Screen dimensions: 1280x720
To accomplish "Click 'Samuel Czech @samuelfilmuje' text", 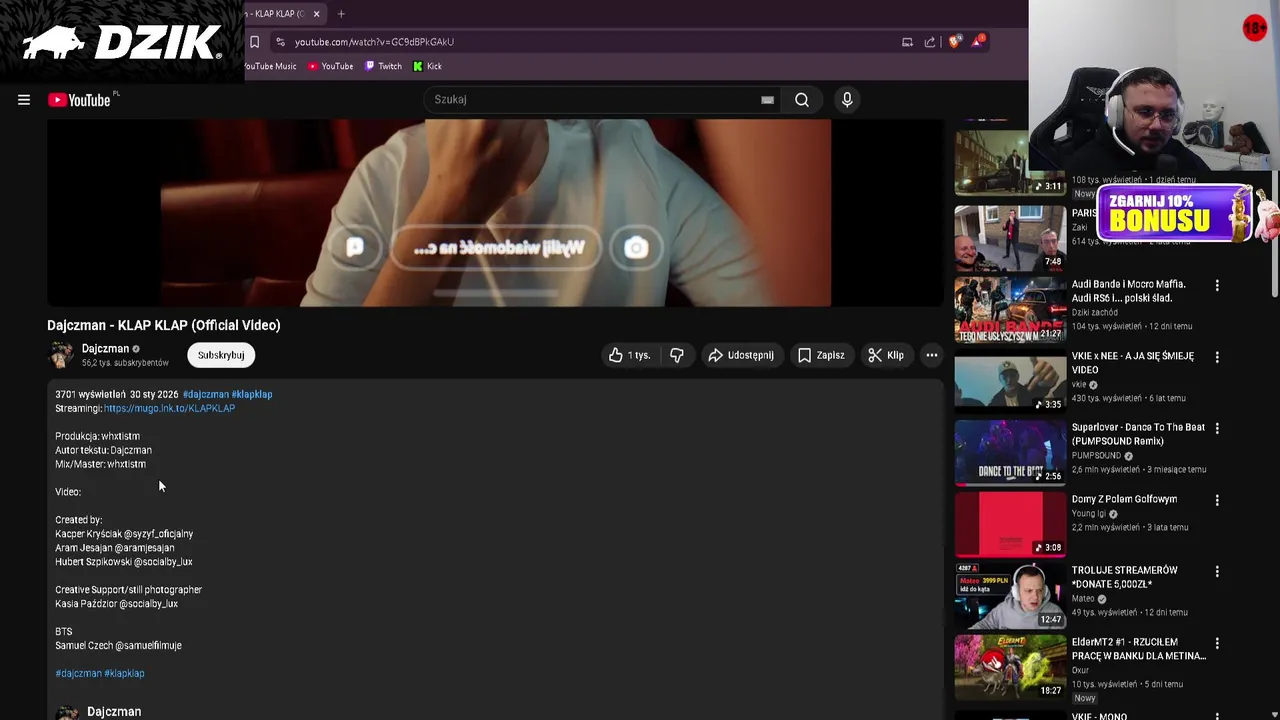I will tap(118, 646).
